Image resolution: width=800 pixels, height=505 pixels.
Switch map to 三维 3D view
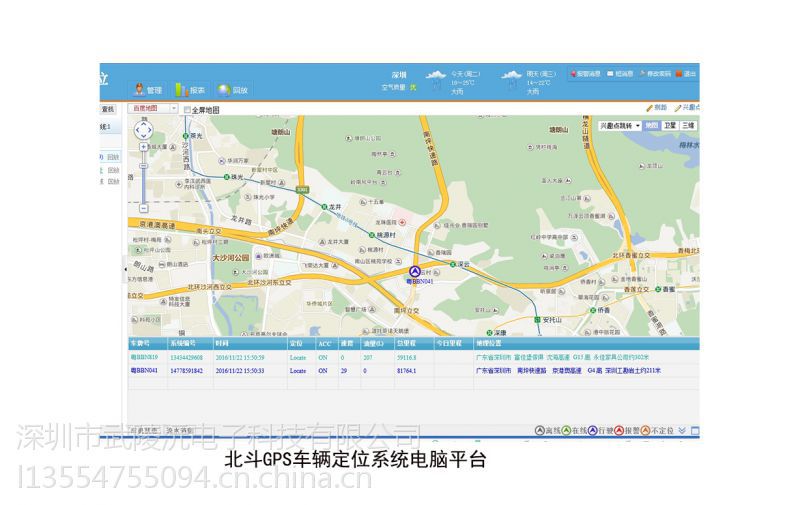[688, 125]
